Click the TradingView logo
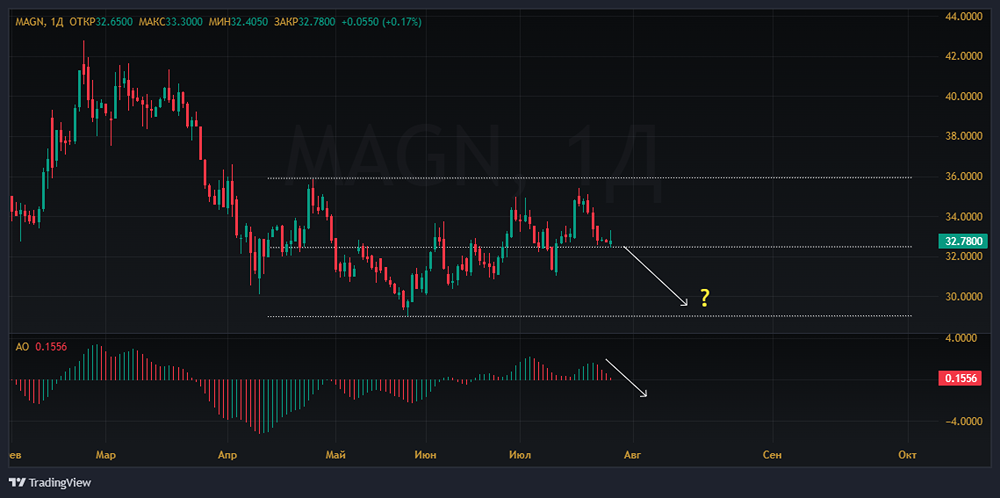Viewport: 1000px width, 498px height. tap(50, 483)
